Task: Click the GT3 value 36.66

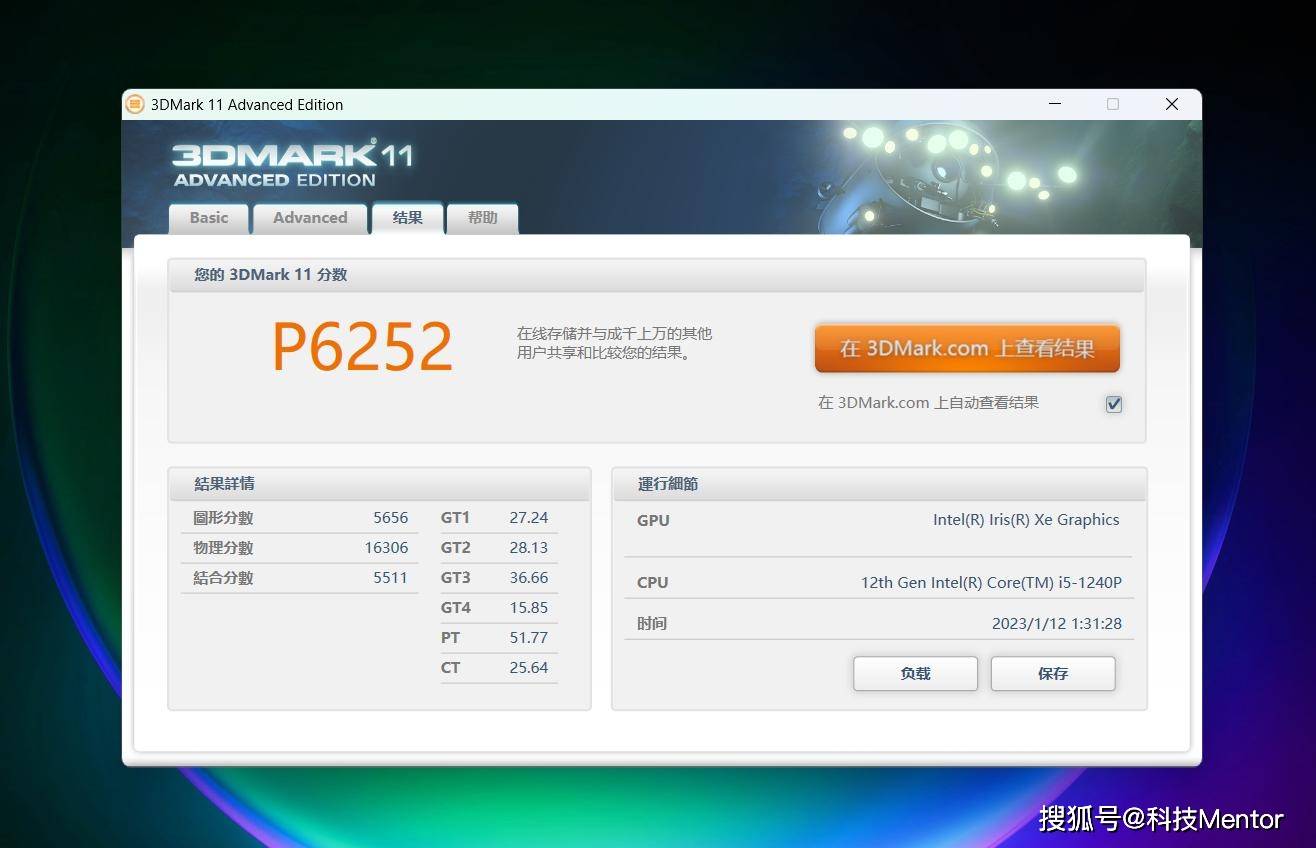Action: [x=529, y=578]
